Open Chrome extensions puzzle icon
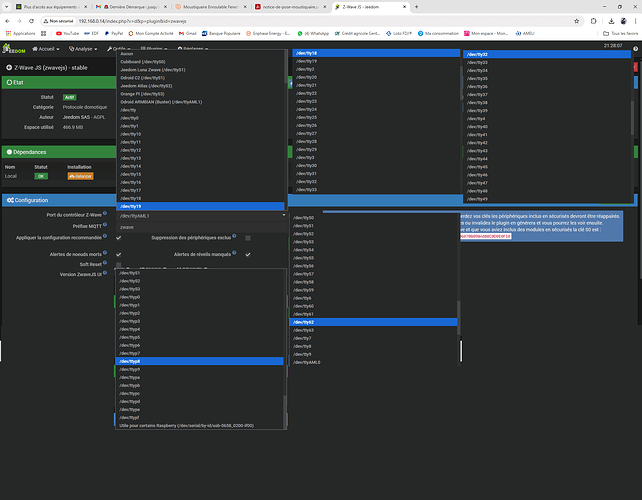This screenshot has height=500, width=642. [x=594, y=21]
